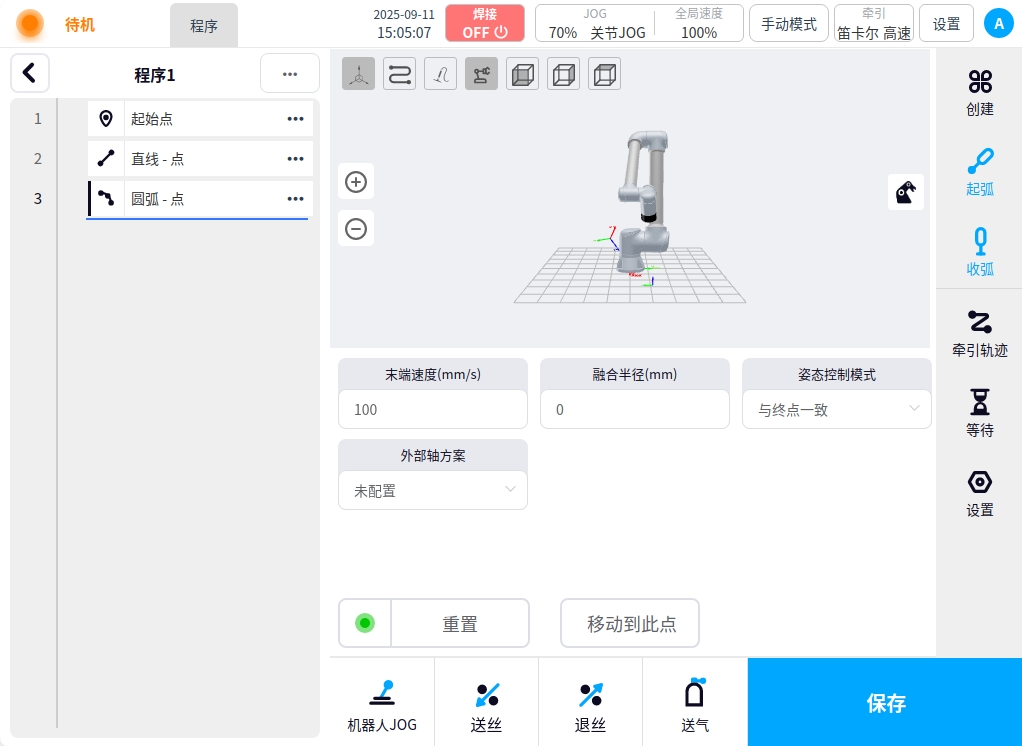Click the 移动到此点 button
This screenshot has width=1022, height=746.
(630, 624)
